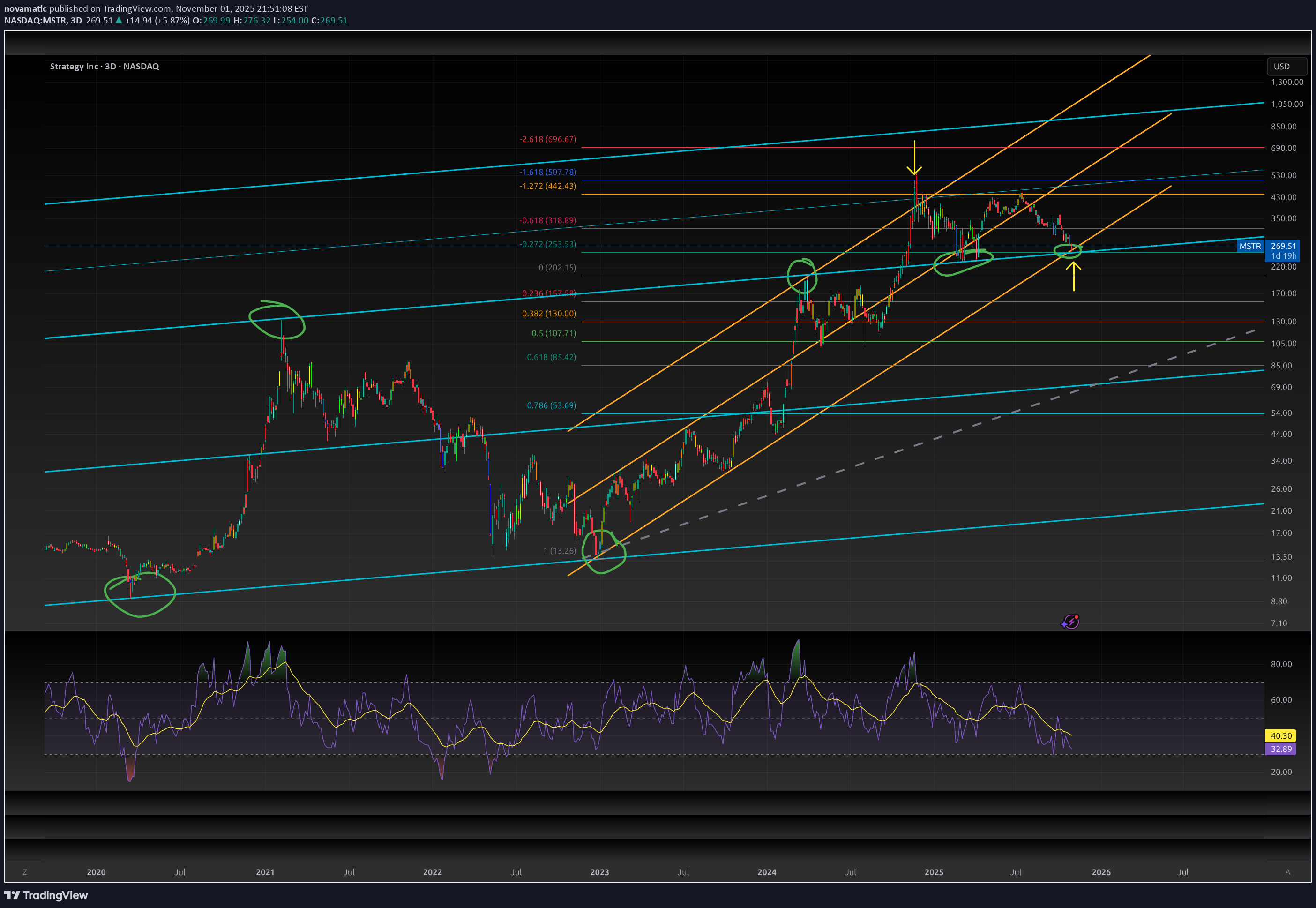Click the NASDAQ:MSTR, 3D symbol text in header
The height and width of the screenshot is (908, 1316).
43,21
